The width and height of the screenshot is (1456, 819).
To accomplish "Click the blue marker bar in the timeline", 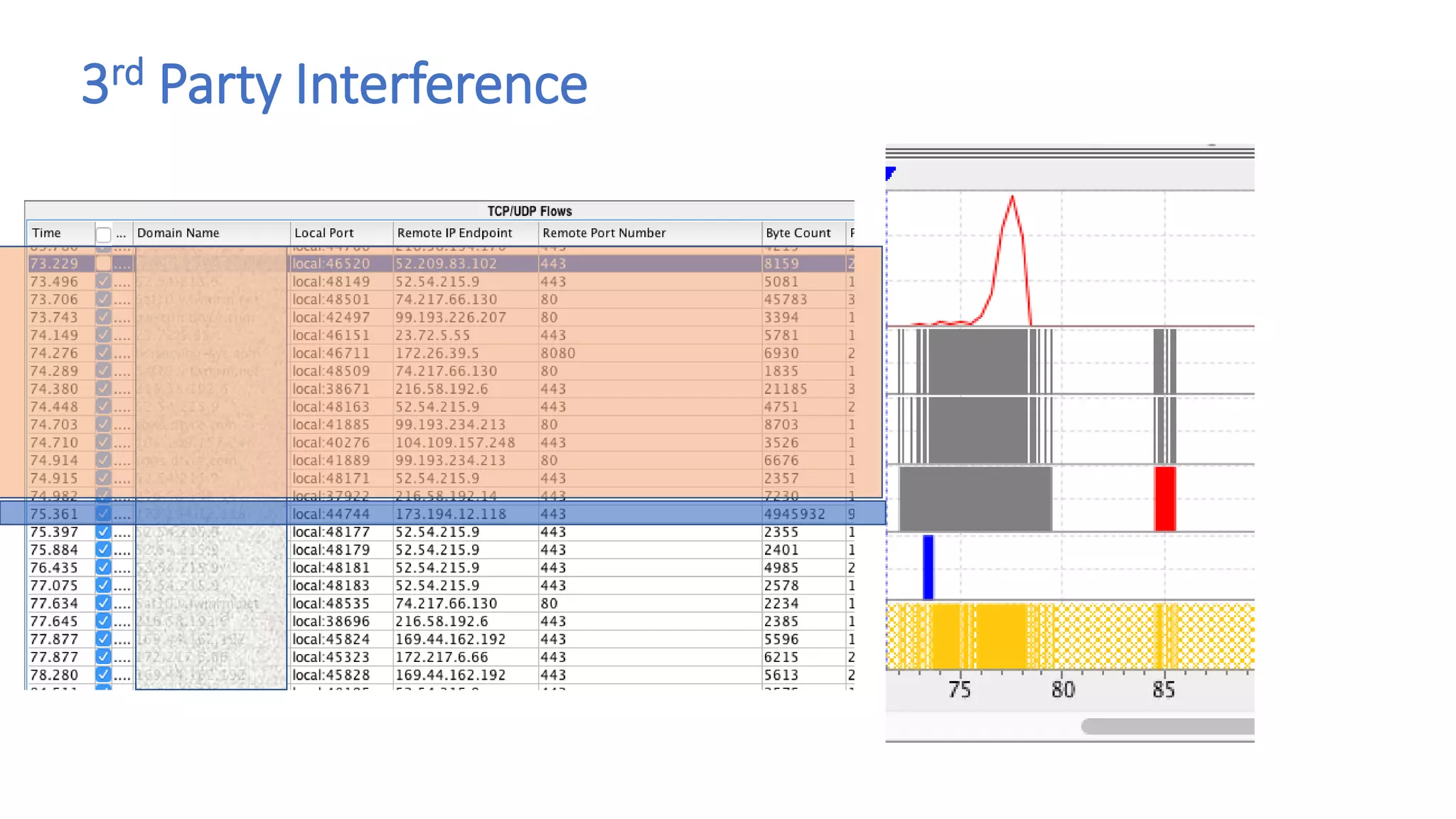I will pyautogui.click(x=928, y=567).
